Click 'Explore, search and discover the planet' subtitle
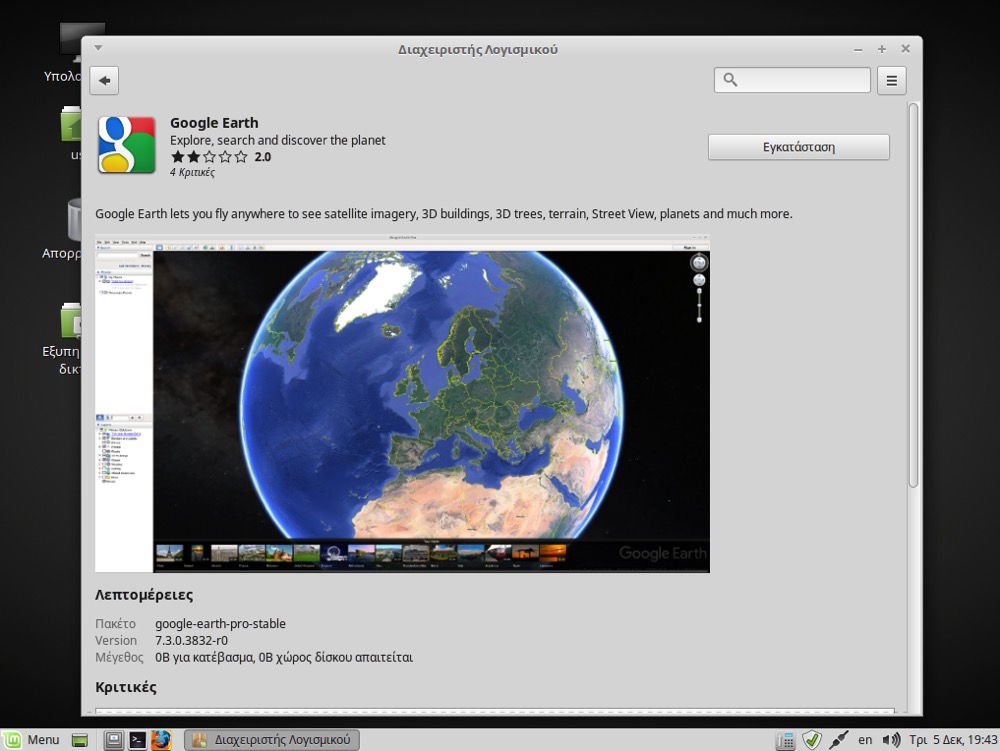The width and height of the screenshot is (1000, 751). click(277, 140)
